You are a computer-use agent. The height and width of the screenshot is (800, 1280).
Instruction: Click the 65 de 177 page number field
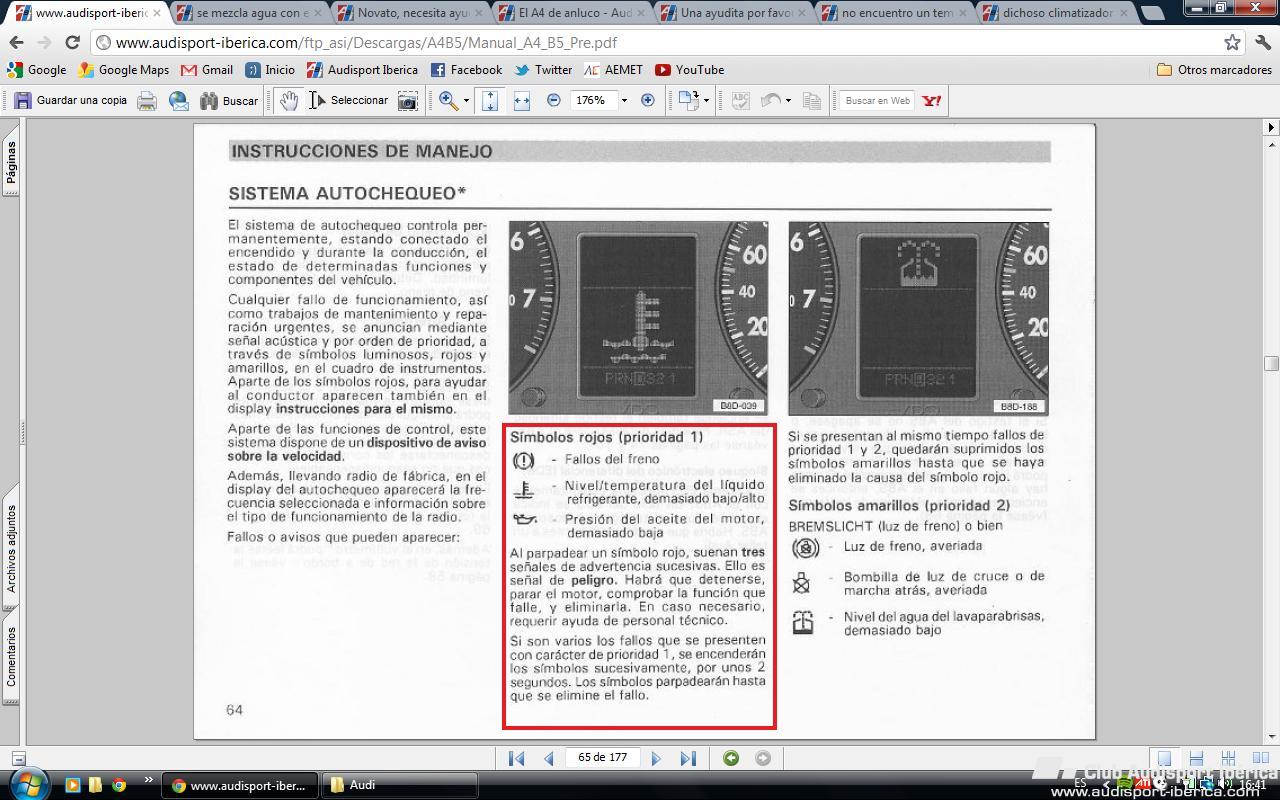pyautogui.click(x=603, y=757)
